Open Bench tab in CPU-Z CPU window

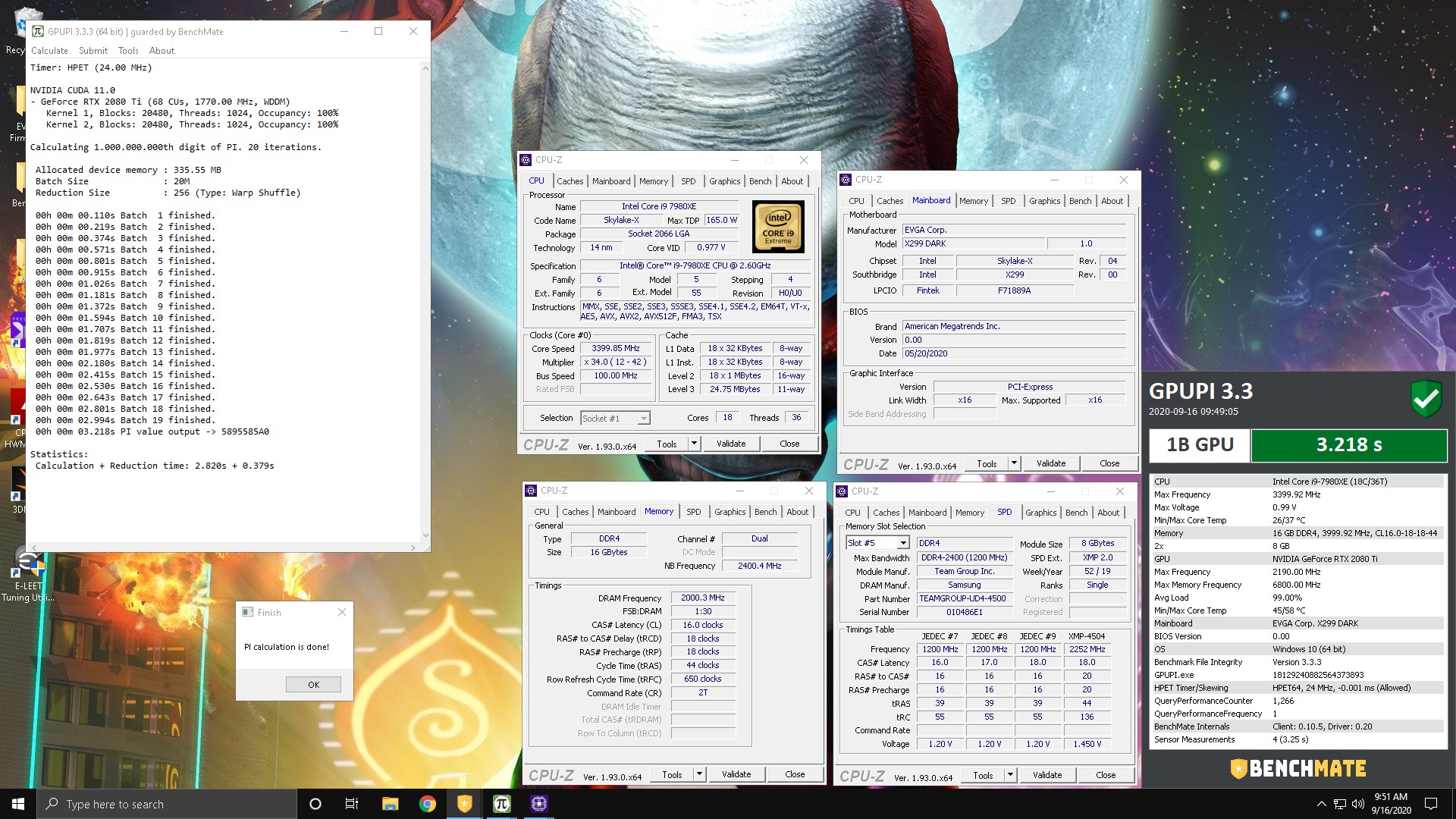pyautogui.click(x=760, y=181)
